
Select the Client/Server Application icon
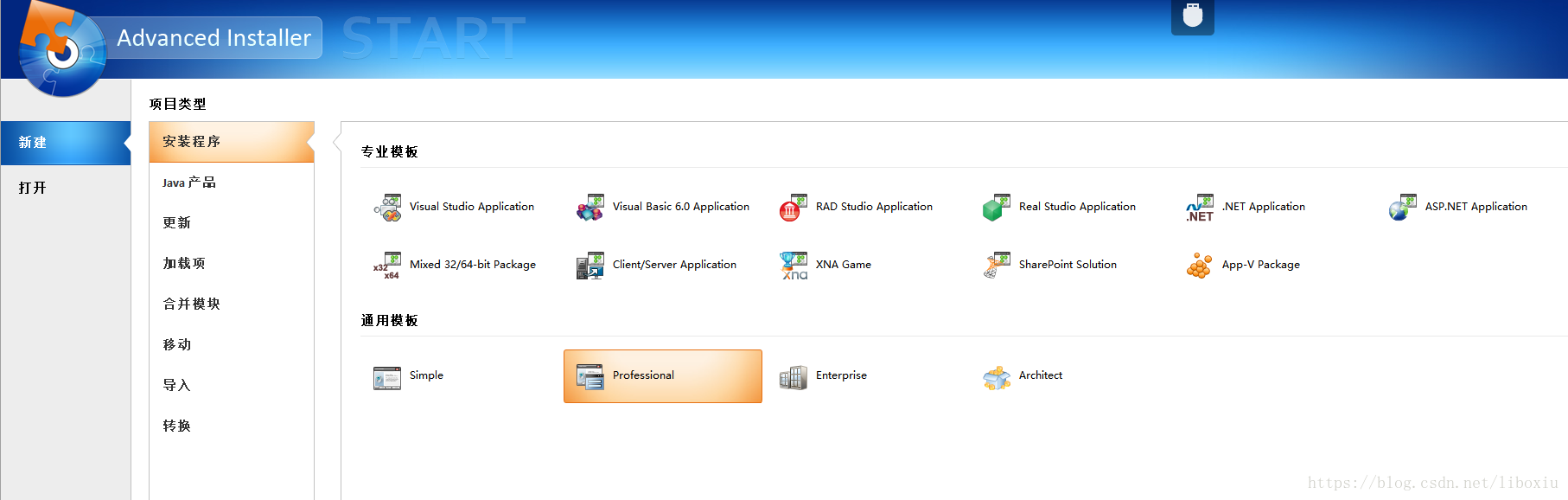coord(590,266)
